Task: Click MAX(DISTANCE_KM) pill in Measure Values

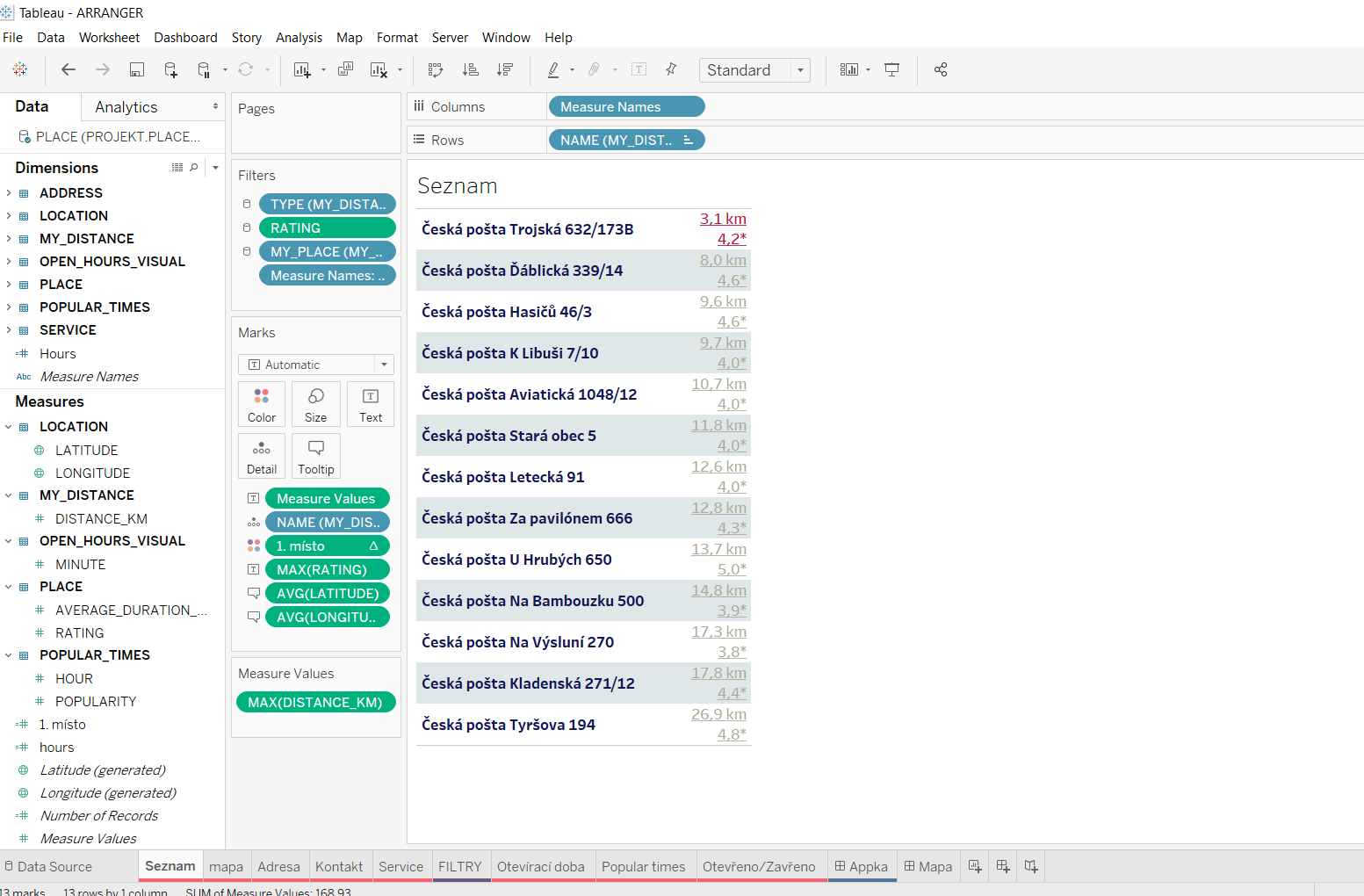Action: (x=316, y=702)
